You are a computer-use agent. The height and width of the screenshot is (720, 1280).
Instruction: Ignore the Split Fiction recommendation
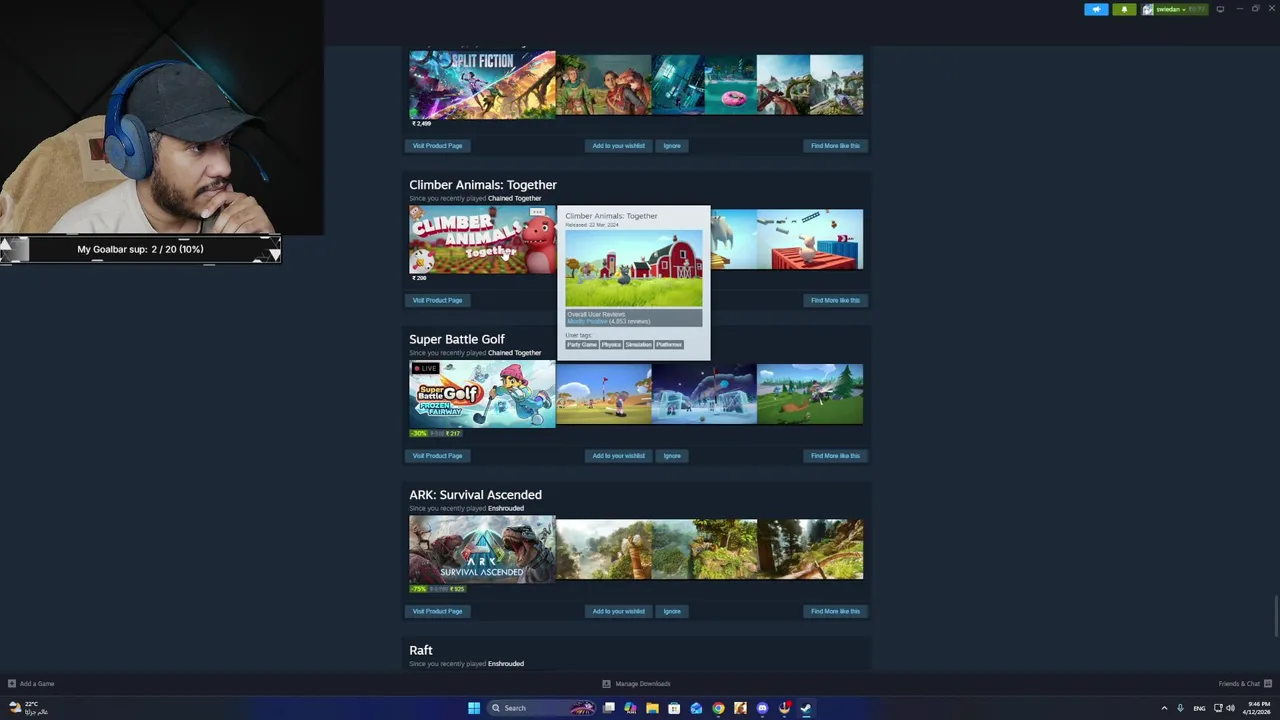(672, 146)
